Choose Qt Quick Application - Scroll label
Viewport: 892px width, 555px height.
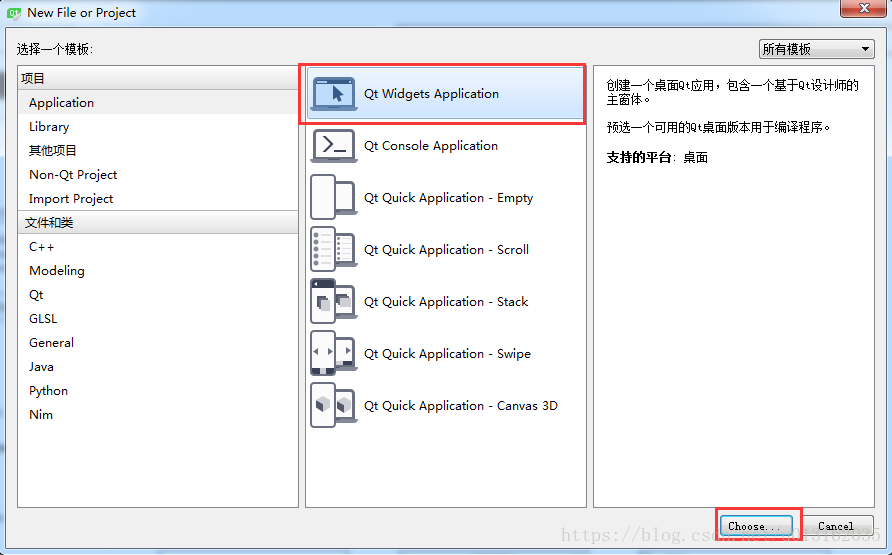(446, 250)
